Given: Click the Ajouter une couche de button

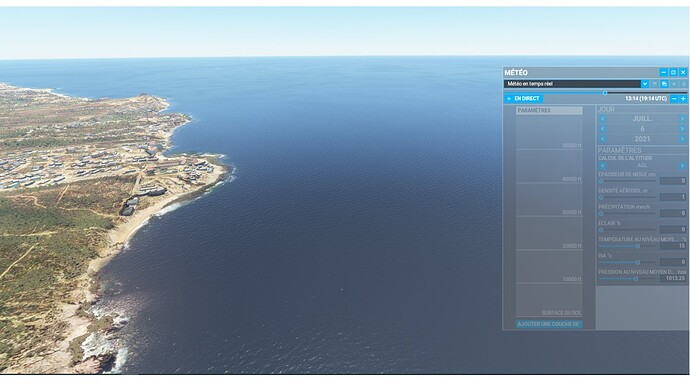Looking at the screenshot, I should [549, 324].
